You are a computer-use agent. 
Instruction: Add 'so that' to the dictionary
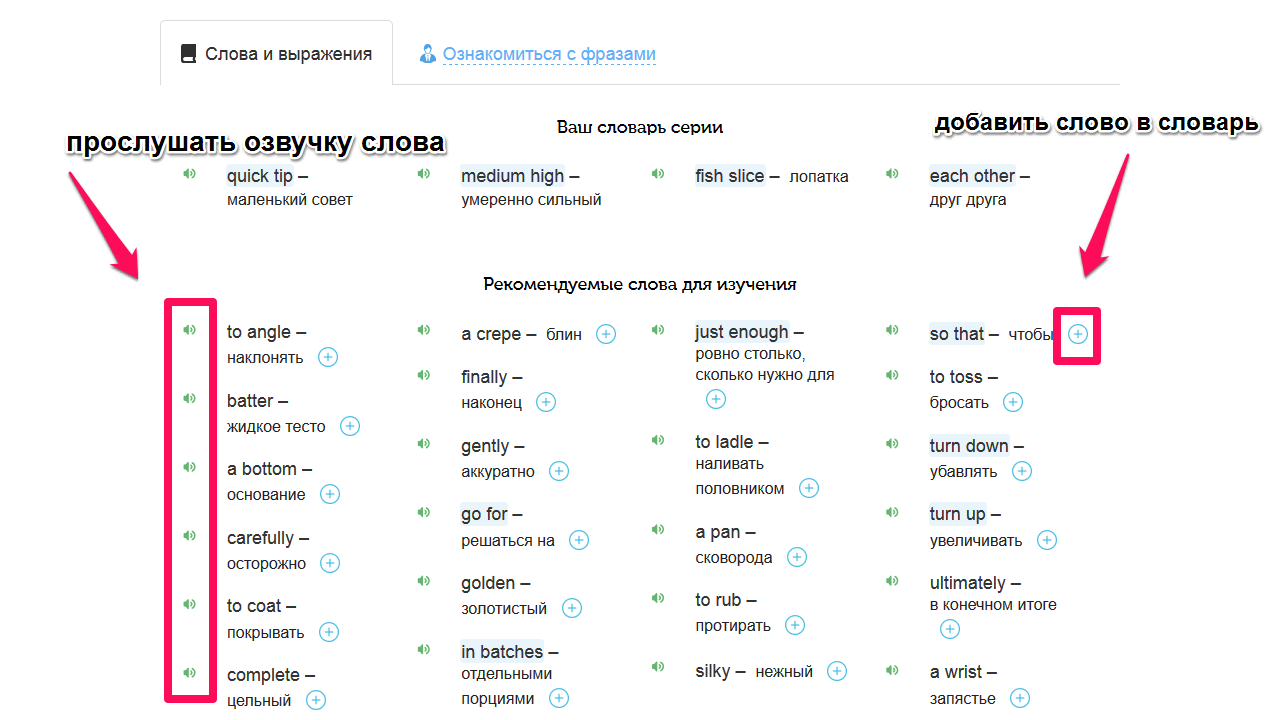coord(1078,334)
